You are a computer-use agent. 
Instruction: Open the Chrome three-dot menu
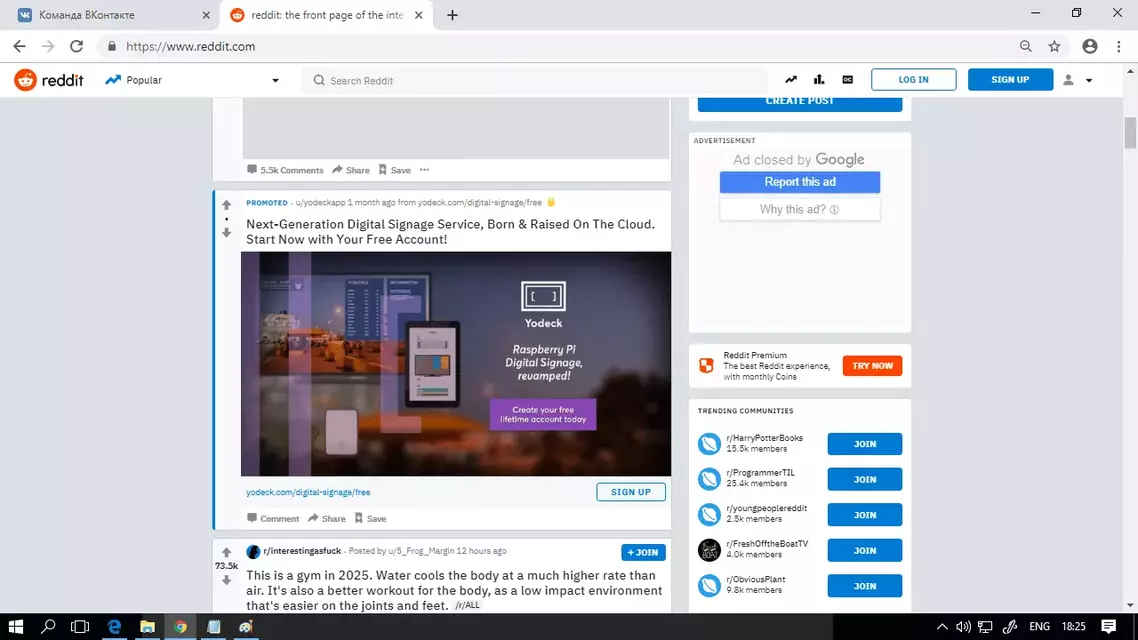[1118, 46]
